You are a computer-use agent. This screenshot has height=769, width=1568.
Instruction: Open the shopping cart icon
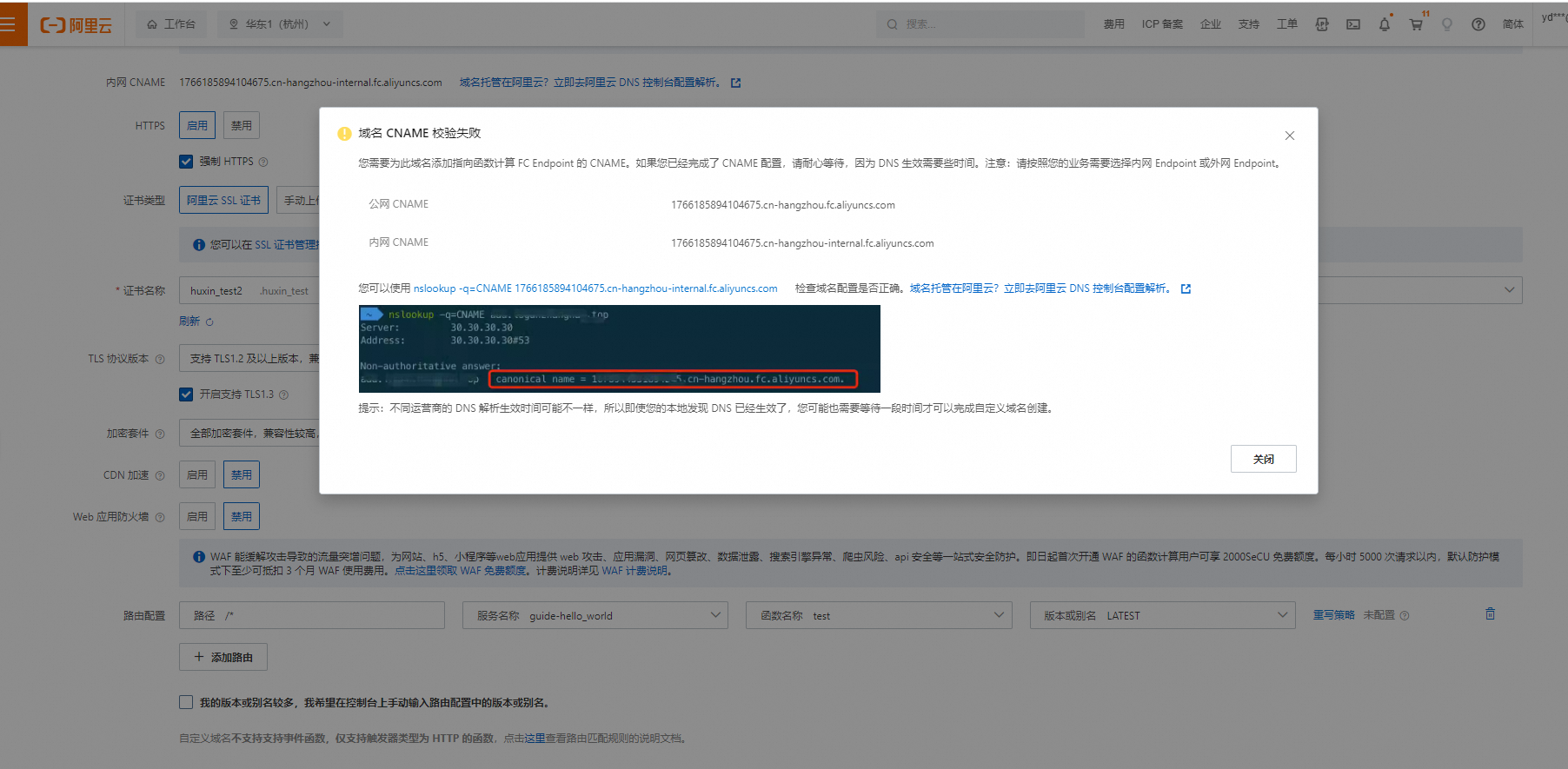[x=1416, y=24]
